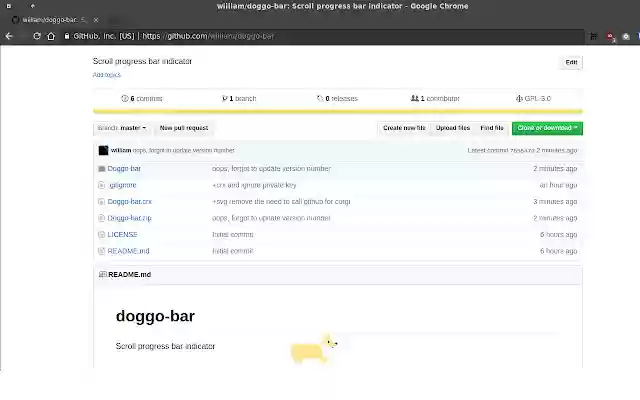Viewport: 640px width, 400px height.
Task: Go back with the browser back arrow
Action: click(x=9, y=36)
